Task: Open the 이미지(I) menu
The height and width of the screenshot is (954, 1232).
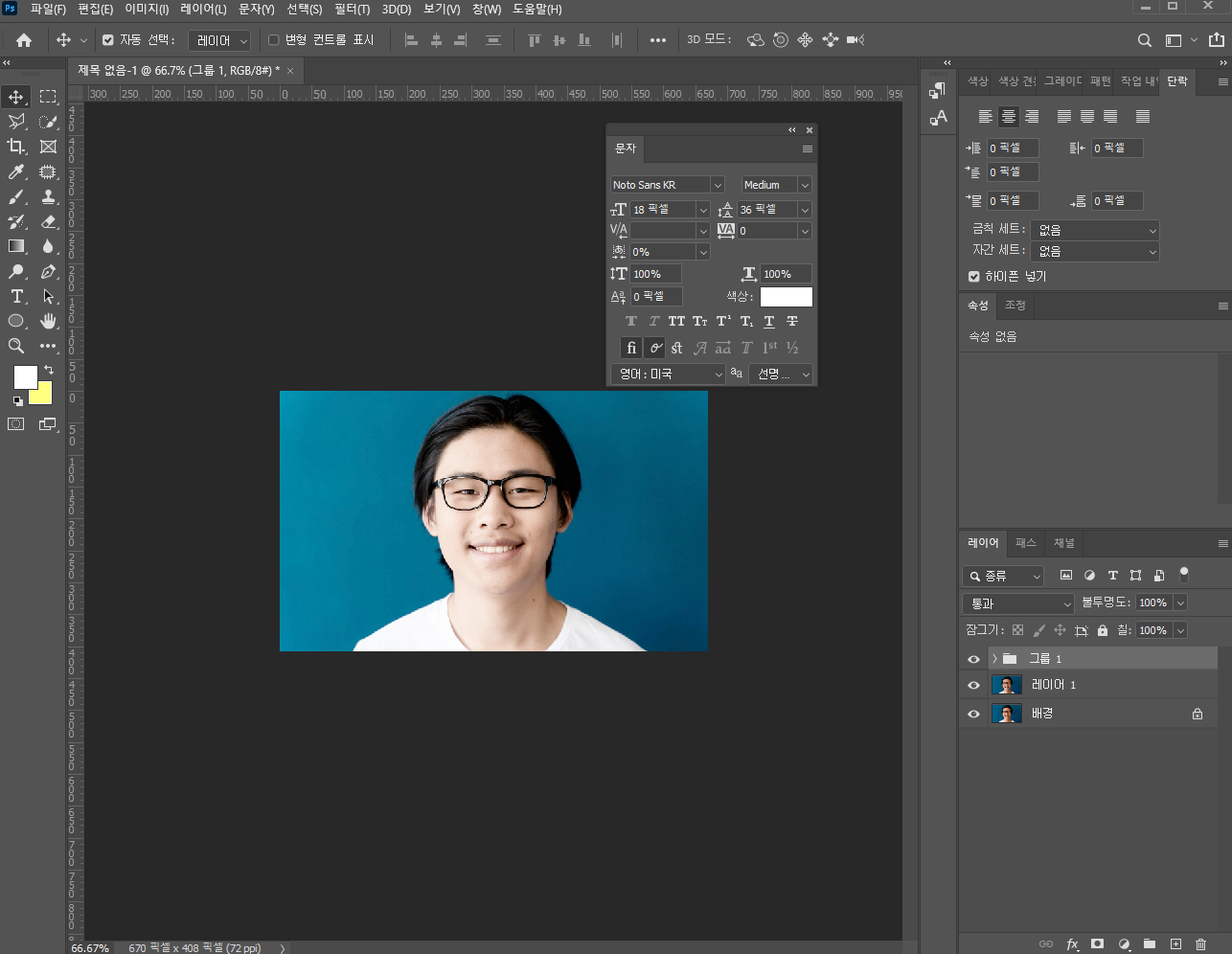Action: 147,9
